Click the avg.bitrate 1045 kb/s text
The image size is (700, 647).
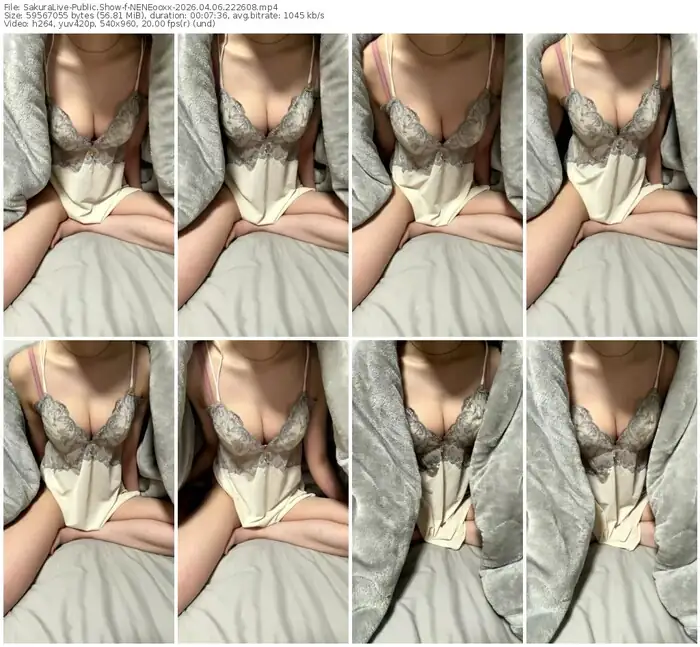(x=306, y=18)
